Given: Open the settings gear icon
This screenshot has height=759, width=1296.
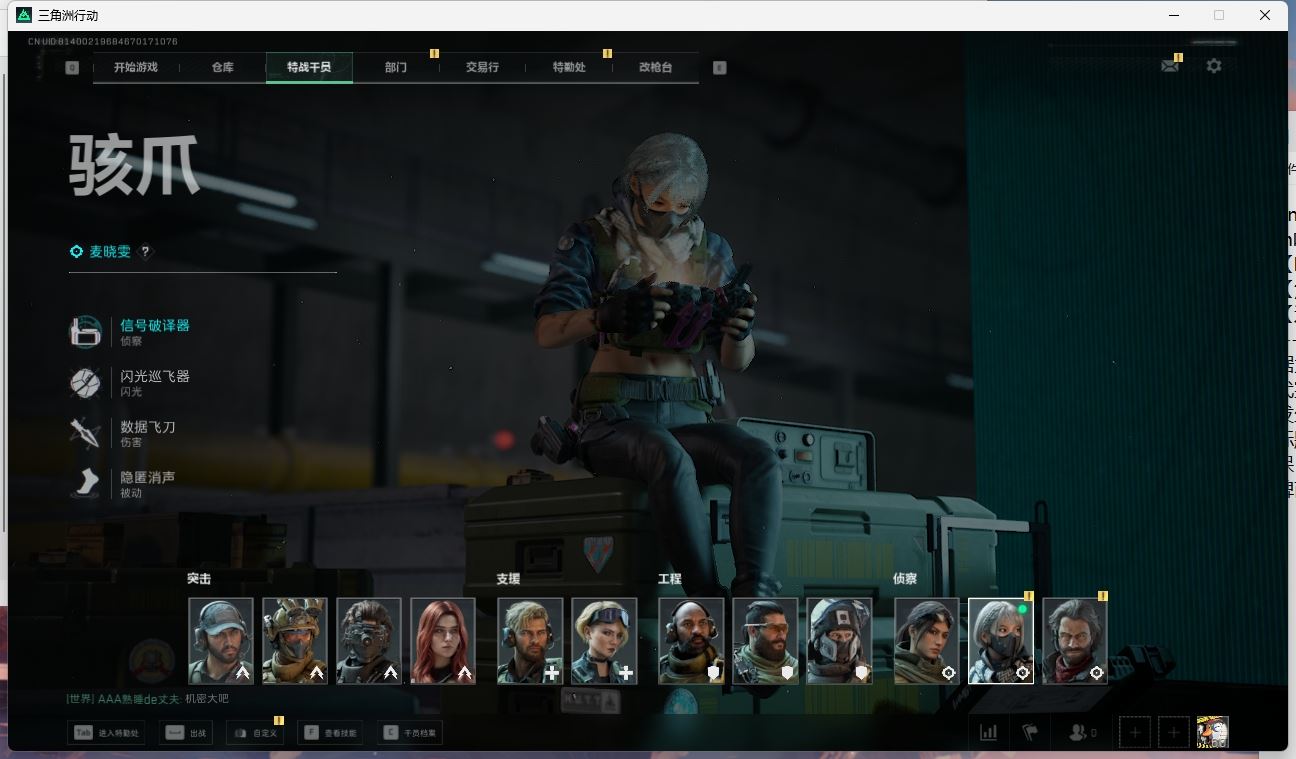Looking at the screenshot, I should 1213,66.
